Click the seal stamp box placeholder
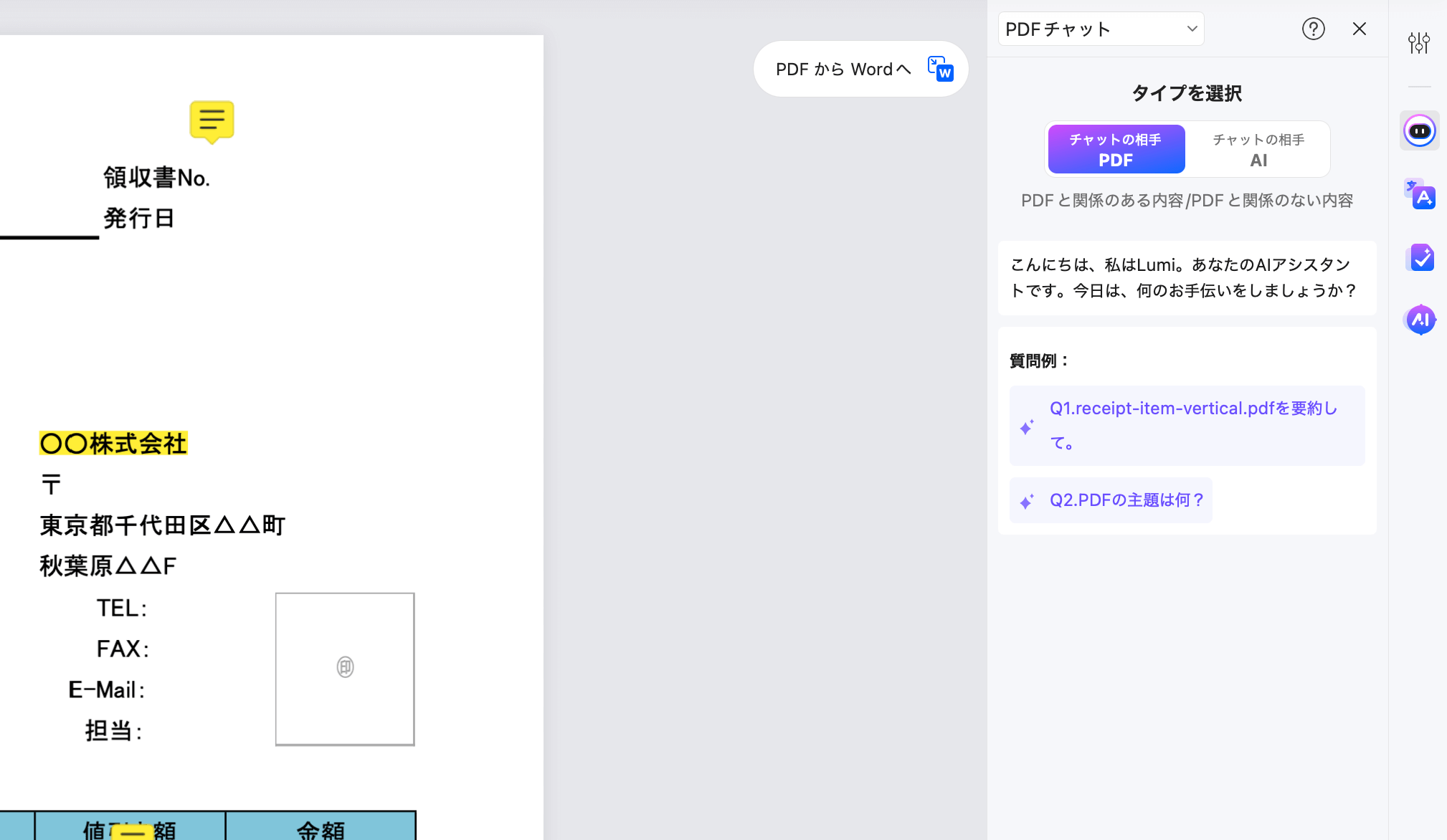Screen dimensions: 1447x840 coord(345,669)
